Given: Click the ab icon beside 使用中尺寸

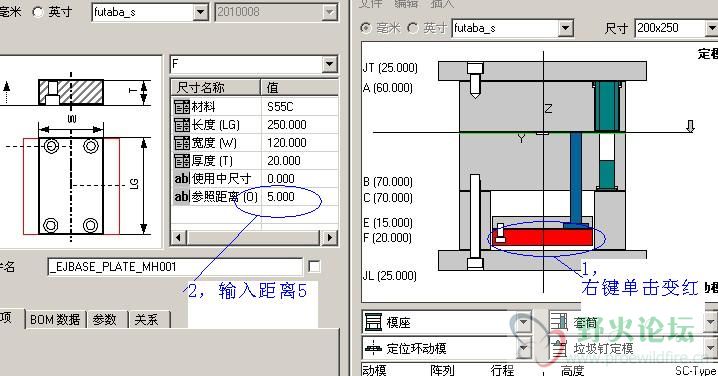Looking at the screenshot, I should (181, 179).
